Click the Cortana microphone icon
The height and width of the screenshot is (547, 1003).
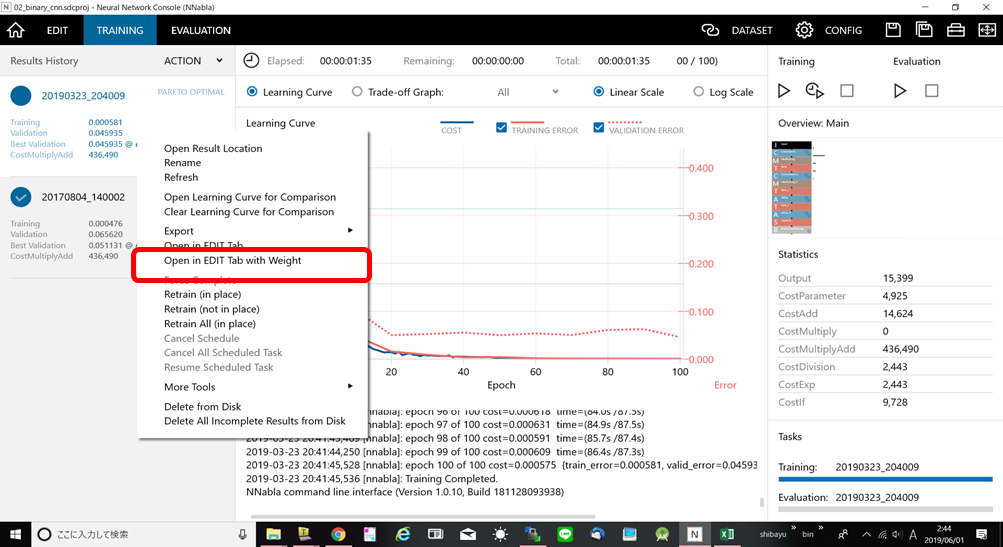click(242, 534)
